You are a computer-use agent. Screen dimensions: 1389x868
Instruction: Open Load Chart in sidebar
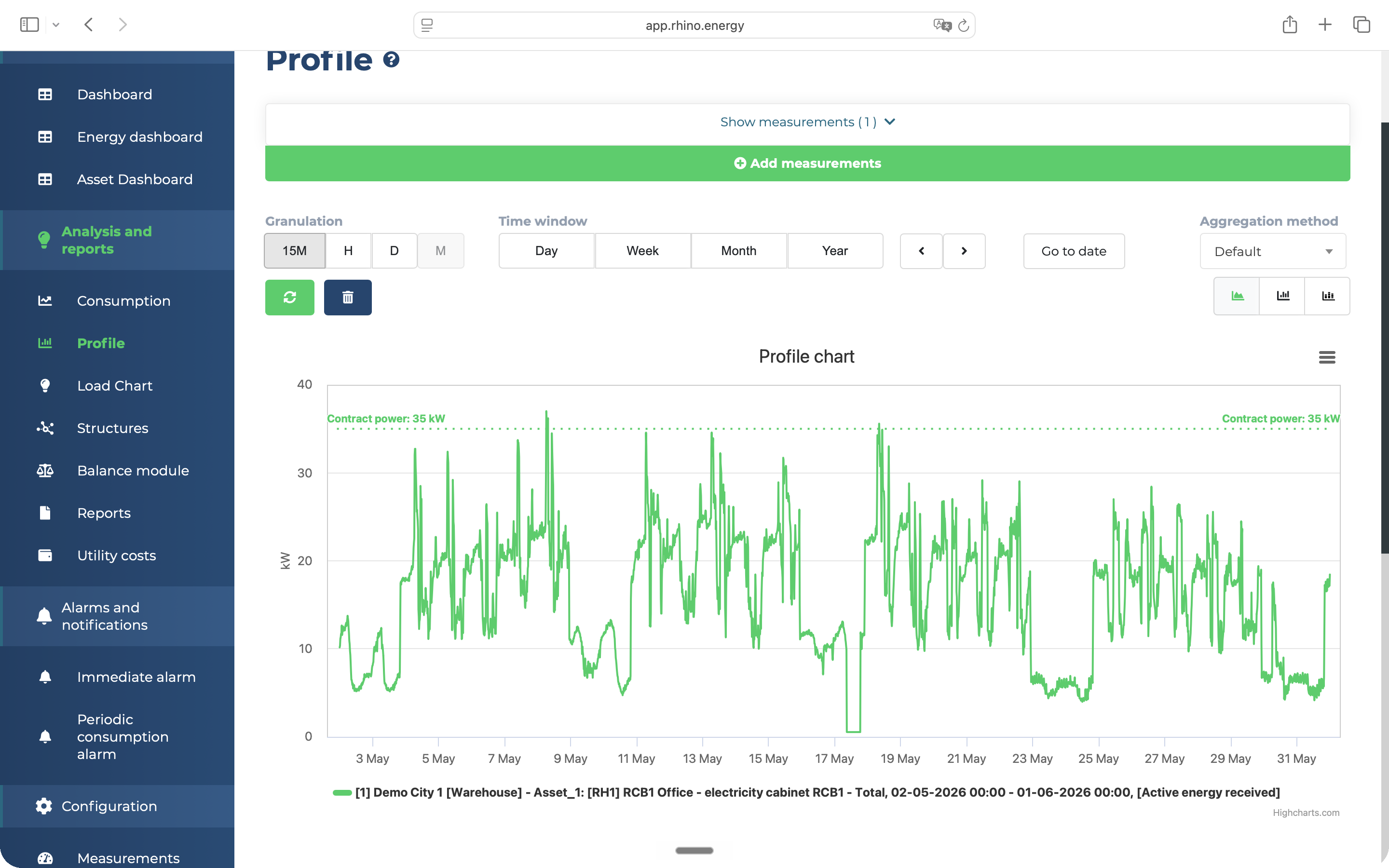point(115,386)
